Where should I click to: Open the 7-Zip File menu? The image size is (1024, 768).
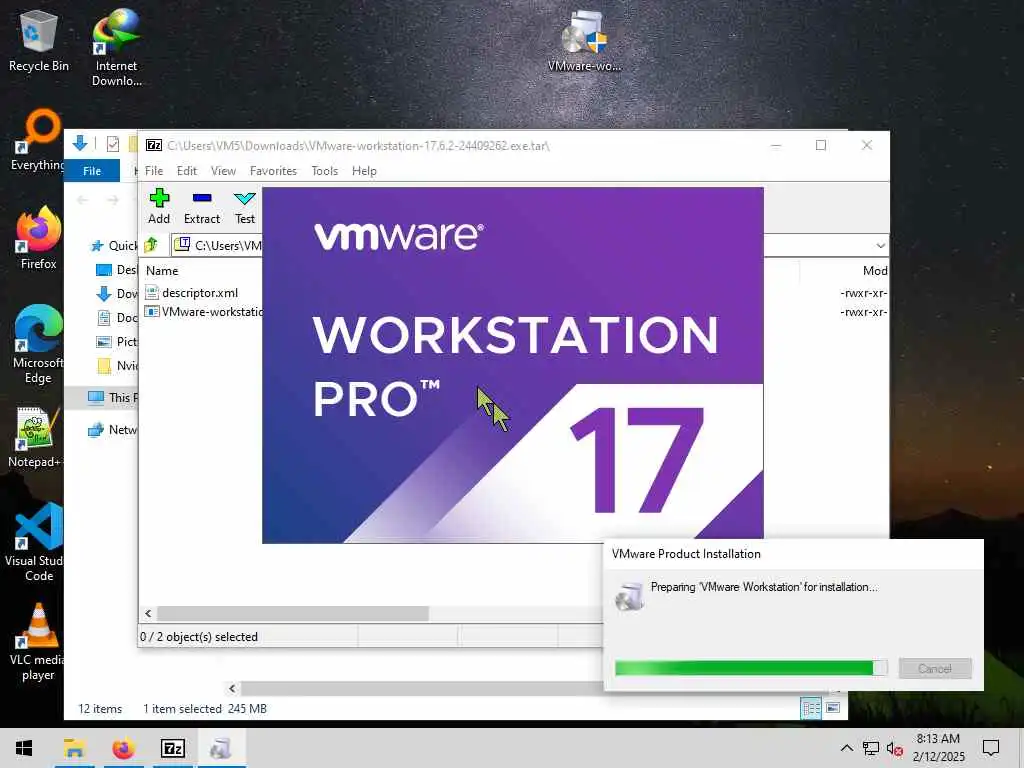(154, 170)
